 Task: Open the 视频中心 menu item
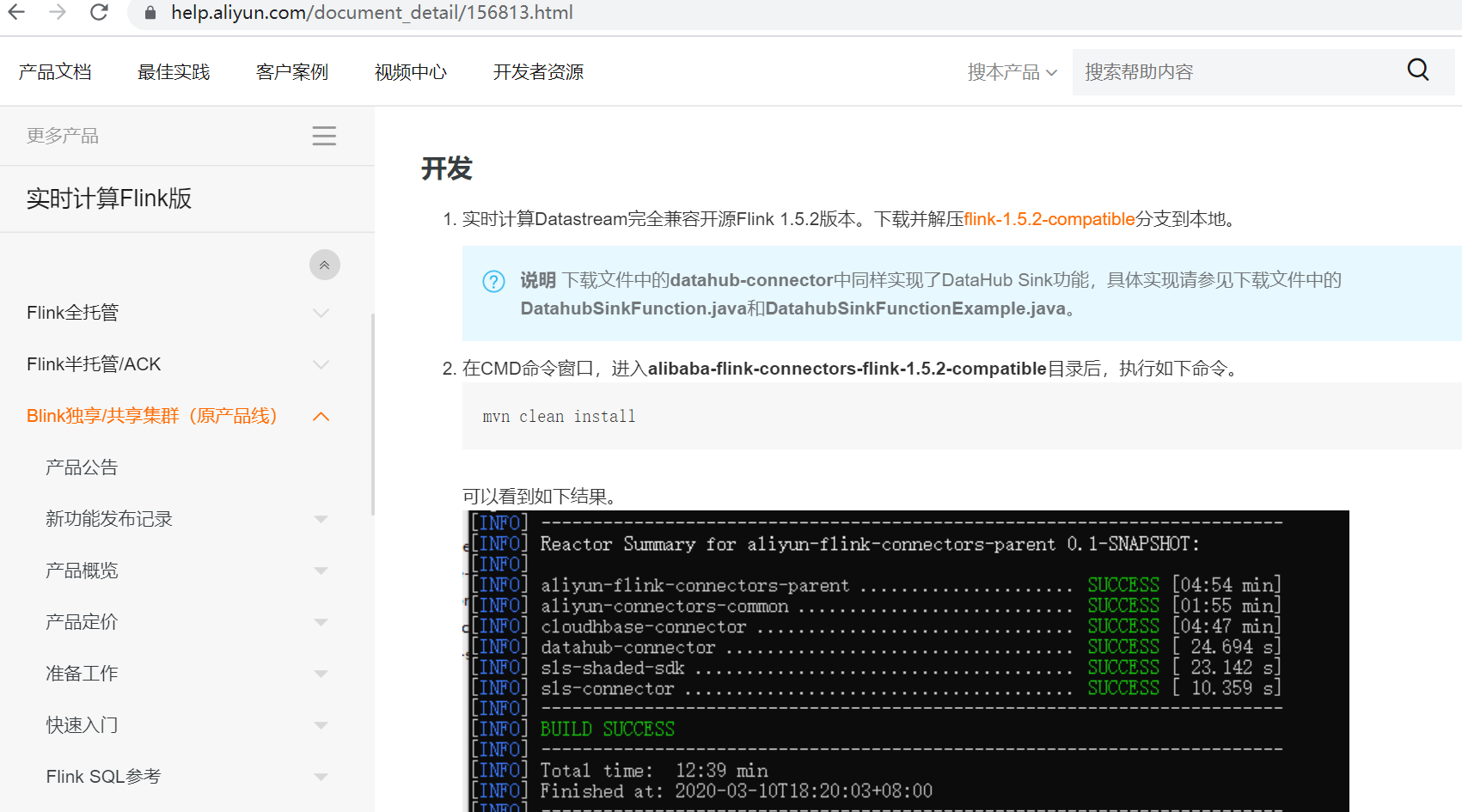click(410, 71)
